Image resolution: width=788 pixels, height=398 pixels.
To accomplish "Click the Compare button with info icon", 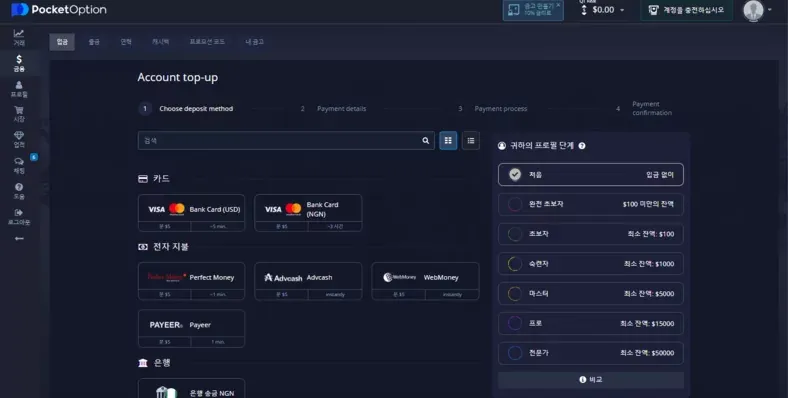I will (x=590, y=379).
